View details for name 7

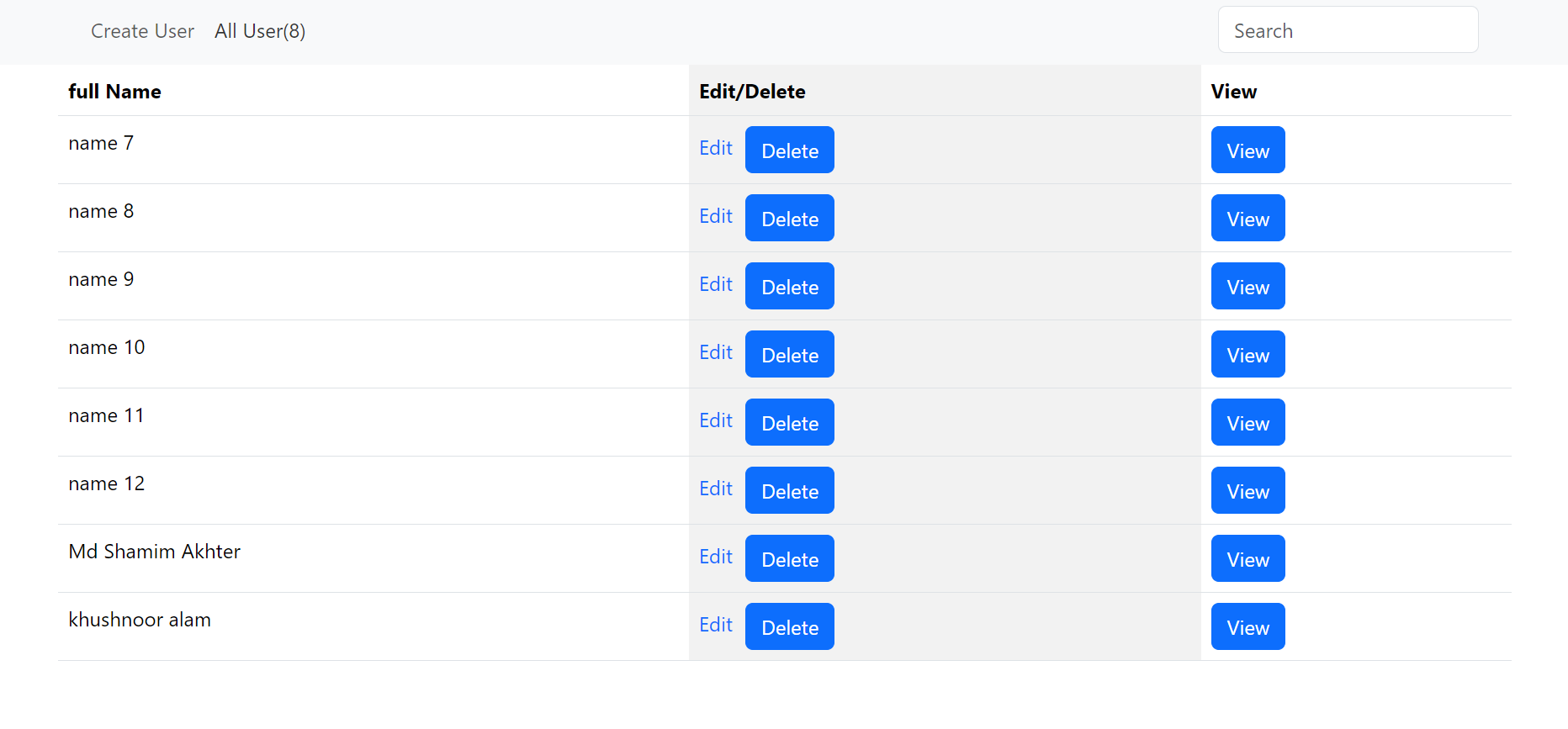pyautogui.click(x=1248, y=151)
